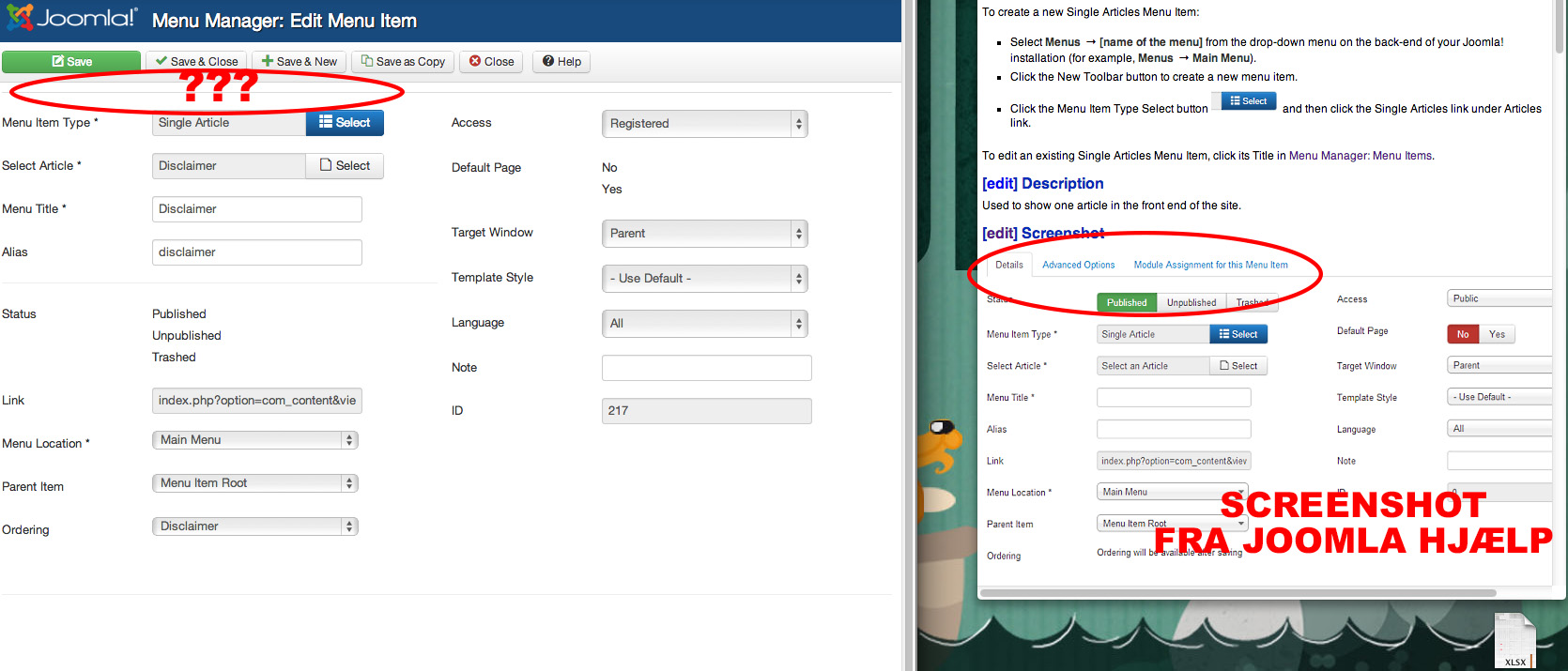This screenshot has height=671, width=1568.
Task: Toggle the red No button for Default Page
Action: coord(1463,334)
